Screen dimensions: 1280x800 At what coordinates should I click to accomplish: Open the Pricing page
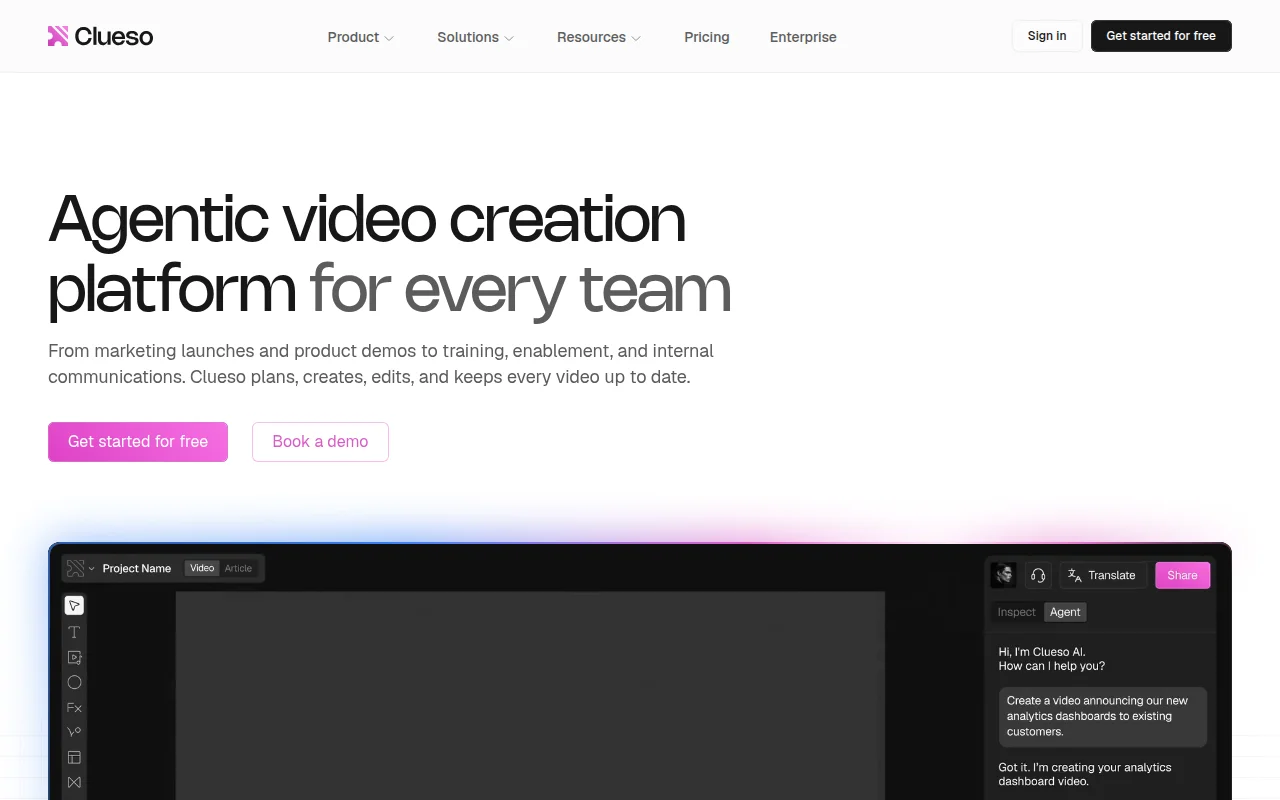(x=707, y=37)
